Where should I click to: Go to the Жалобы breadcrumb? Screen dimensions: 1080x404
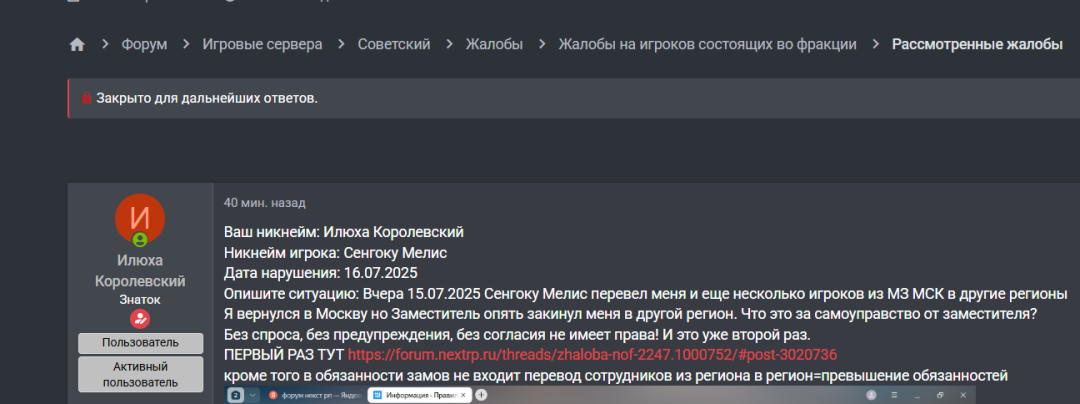point(494,45)
